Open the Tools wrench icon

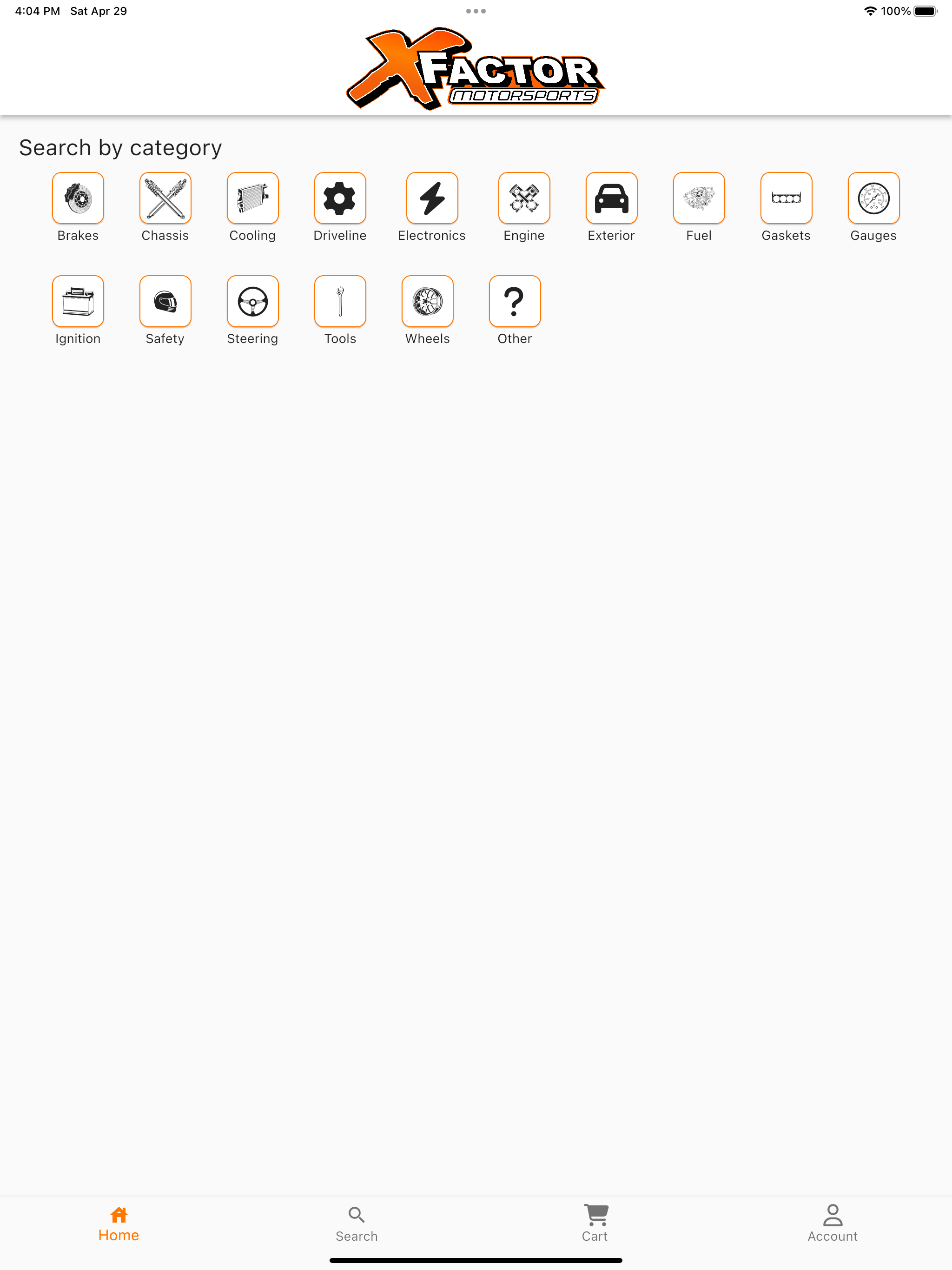(x=340, y=301)
